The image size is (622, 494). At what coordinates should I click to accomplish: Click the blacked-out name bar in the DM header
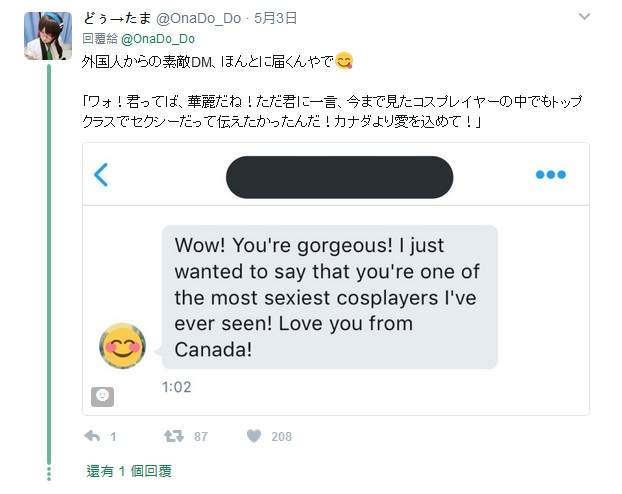pos(339,176)
